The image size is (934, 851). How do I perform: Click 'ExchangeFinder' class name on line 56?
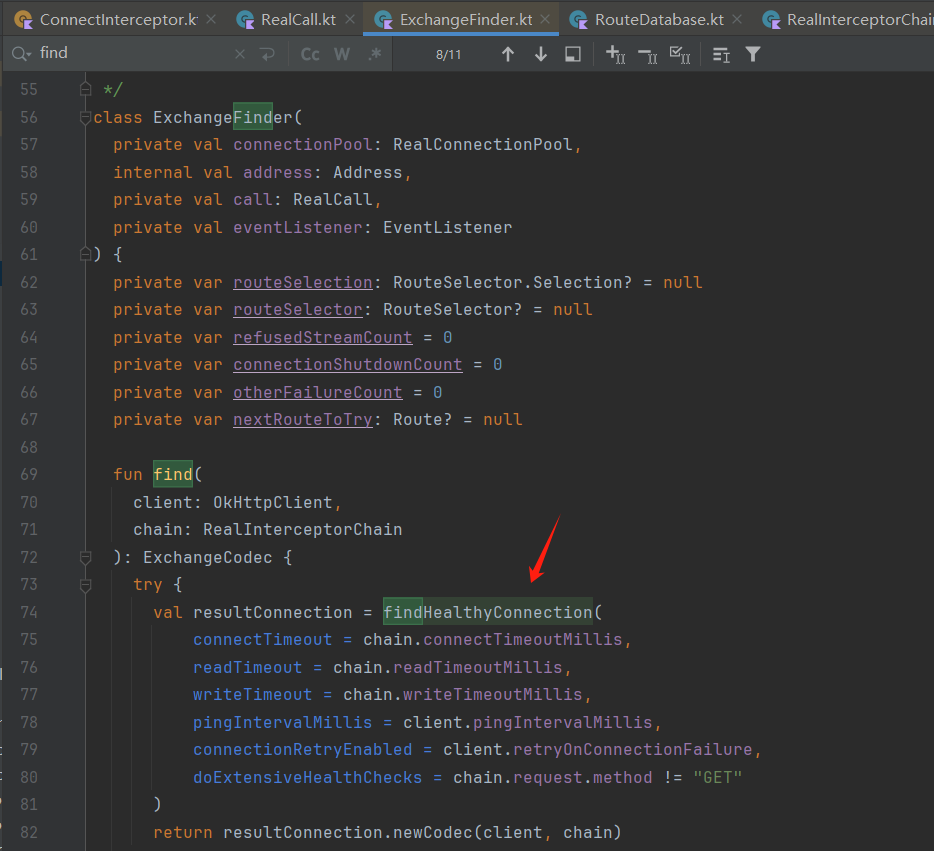point(223,117)
